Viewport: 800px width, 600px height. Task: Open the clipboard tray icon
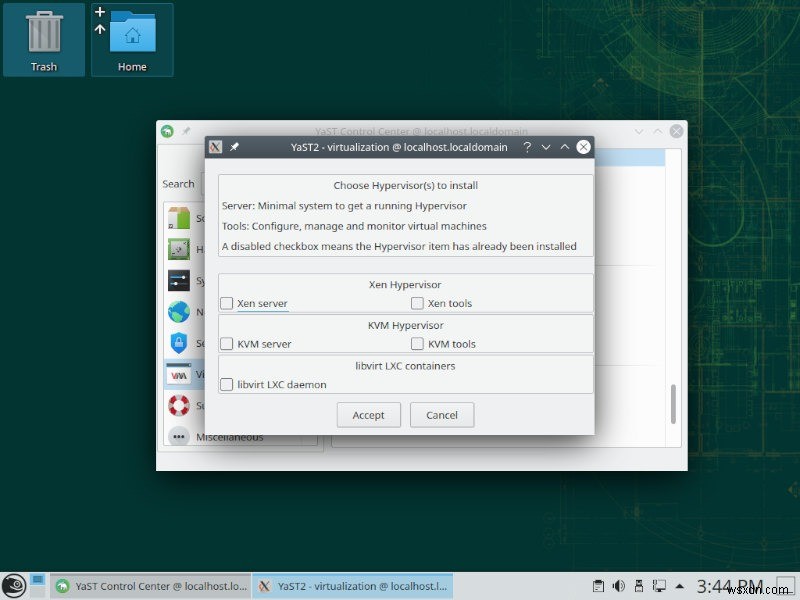[x=598, y=586]
